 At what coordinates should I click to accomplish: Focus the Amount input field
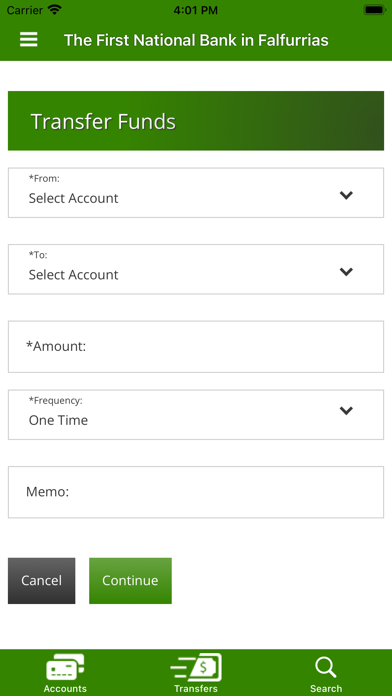click(196, 347)
